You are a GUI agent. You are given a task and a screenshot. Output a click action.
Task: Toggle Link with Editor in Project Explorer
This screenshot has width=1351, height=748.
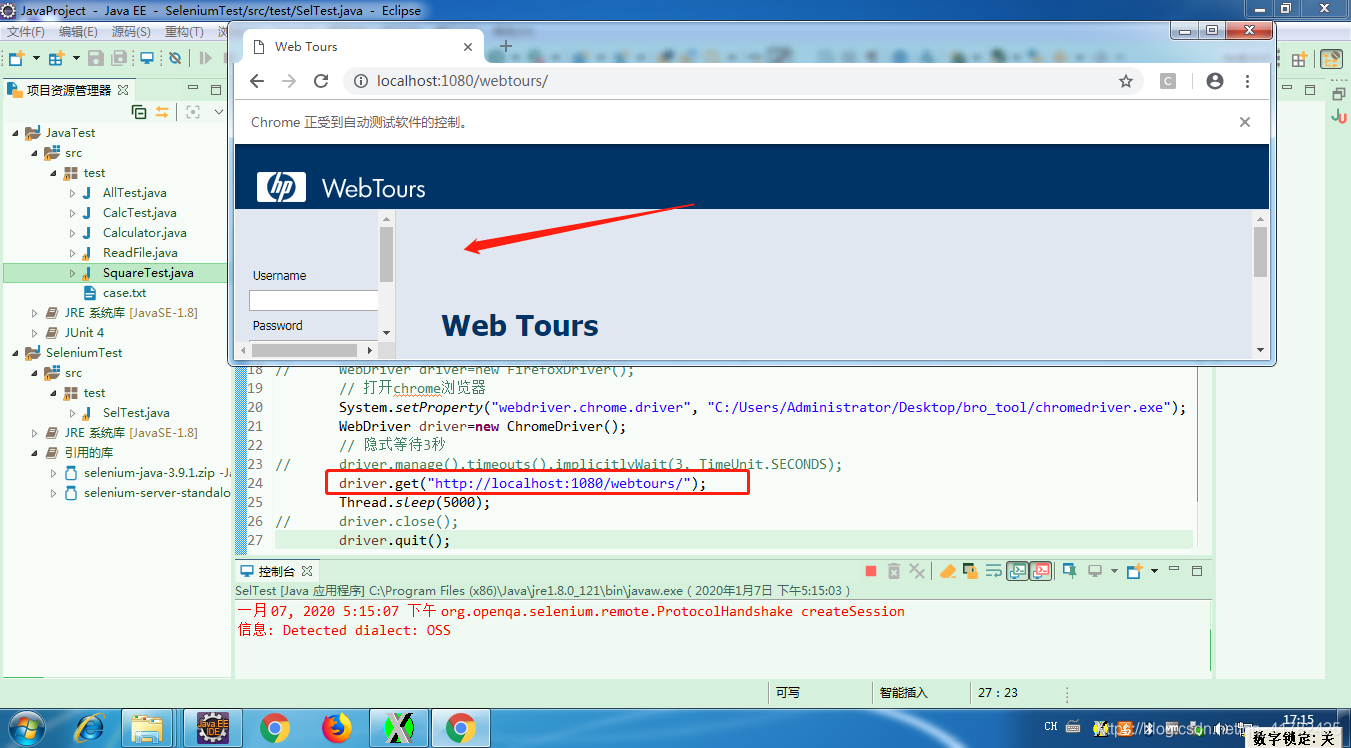[x=162, y=112]
